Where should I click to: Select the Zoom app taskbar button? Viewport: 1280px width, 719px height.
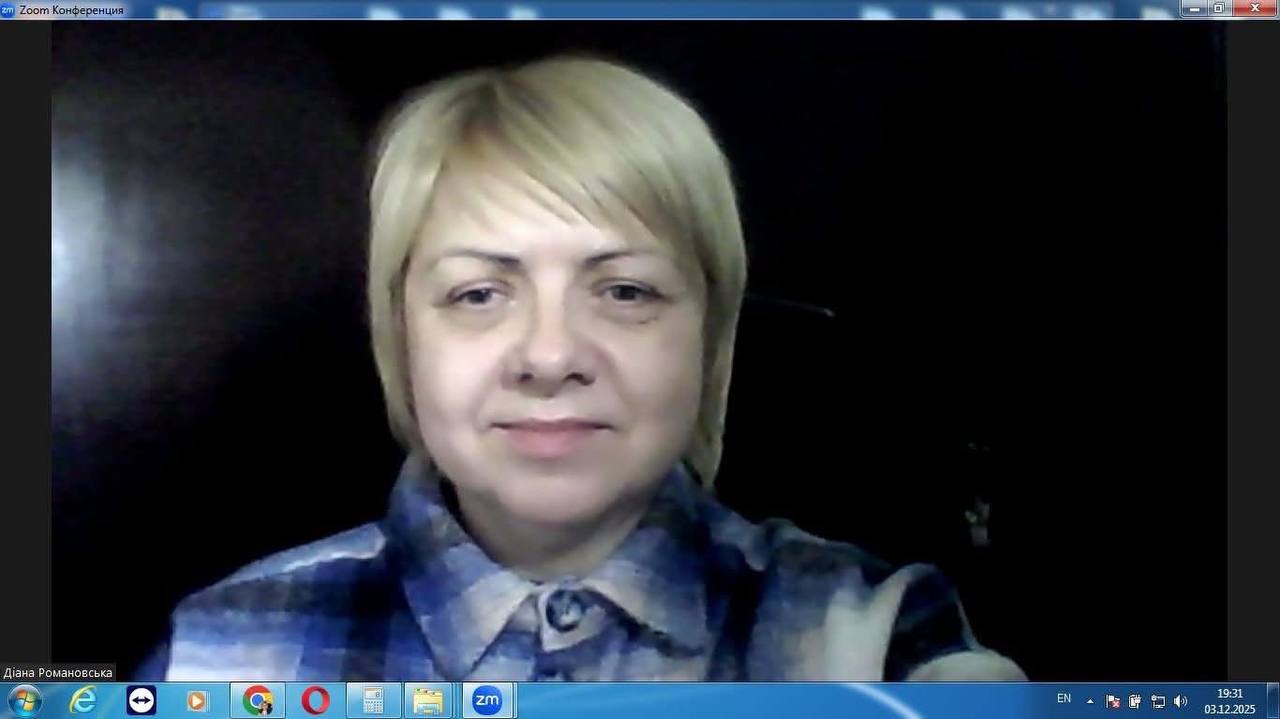point(487,701)
